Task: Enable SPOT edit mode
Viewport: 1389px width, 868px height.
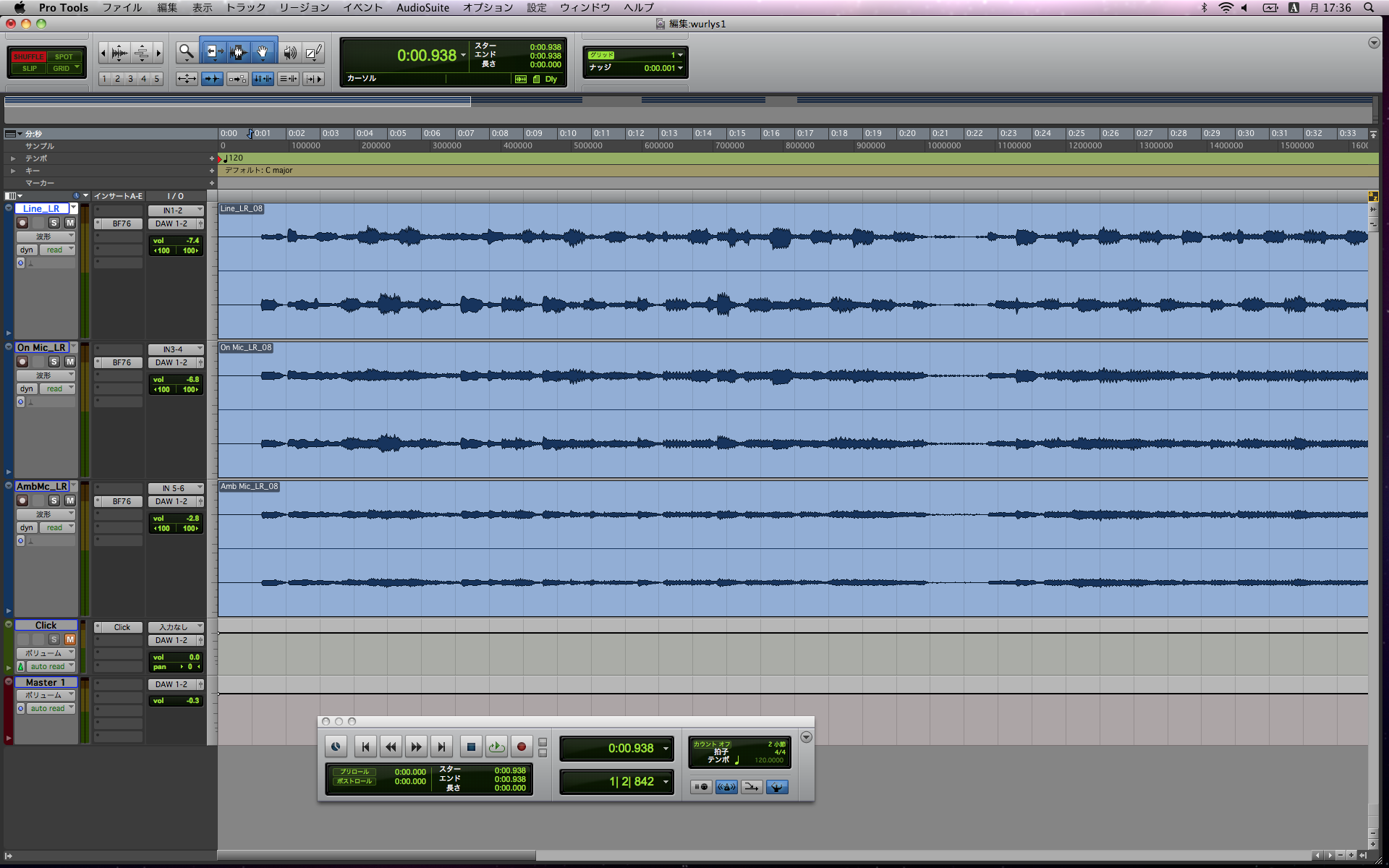Action: click(64, 56)
